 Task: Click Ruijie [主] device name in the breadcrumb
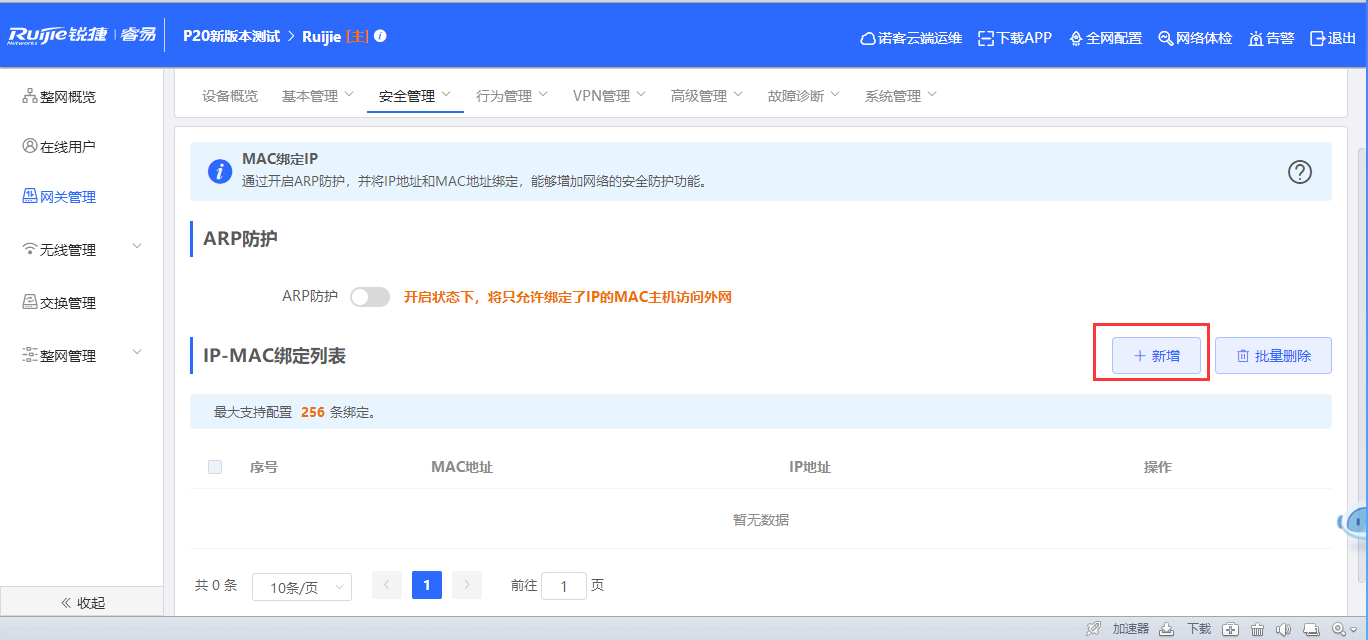tap(335, 36)
